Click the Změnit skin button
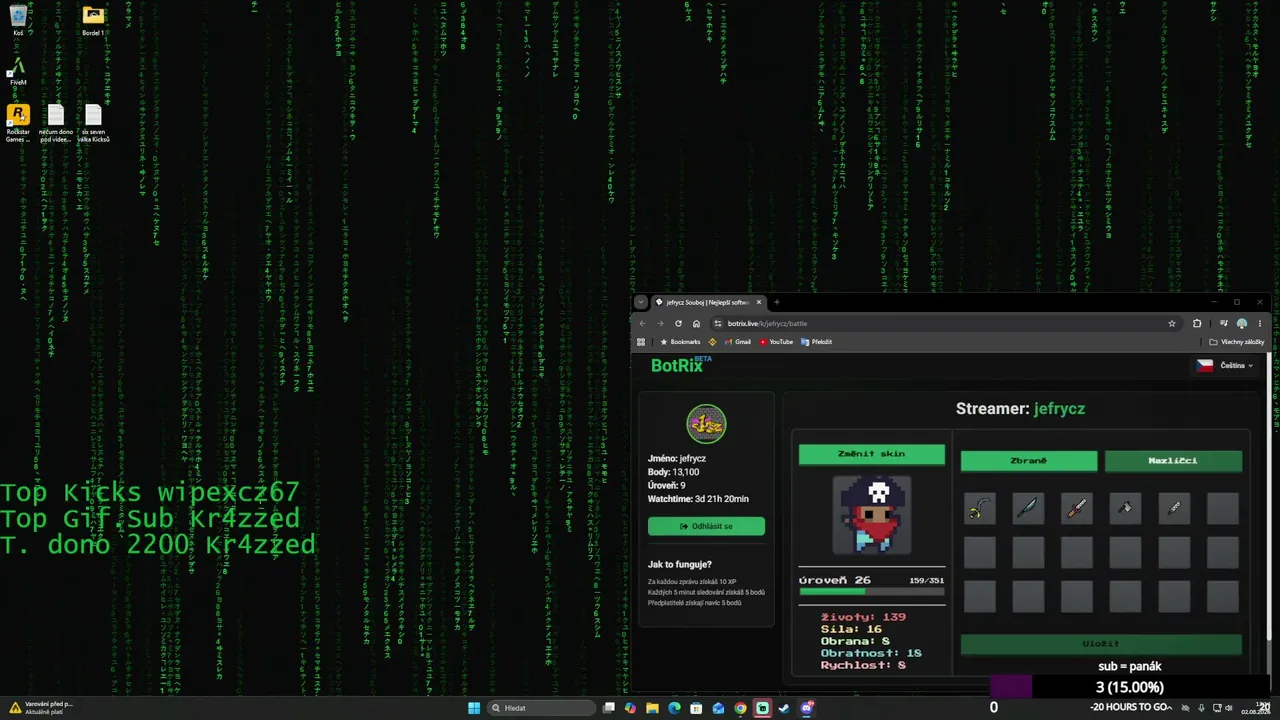Image resolution: width=1280 pixels, height=720 pixels. [871, 454]
